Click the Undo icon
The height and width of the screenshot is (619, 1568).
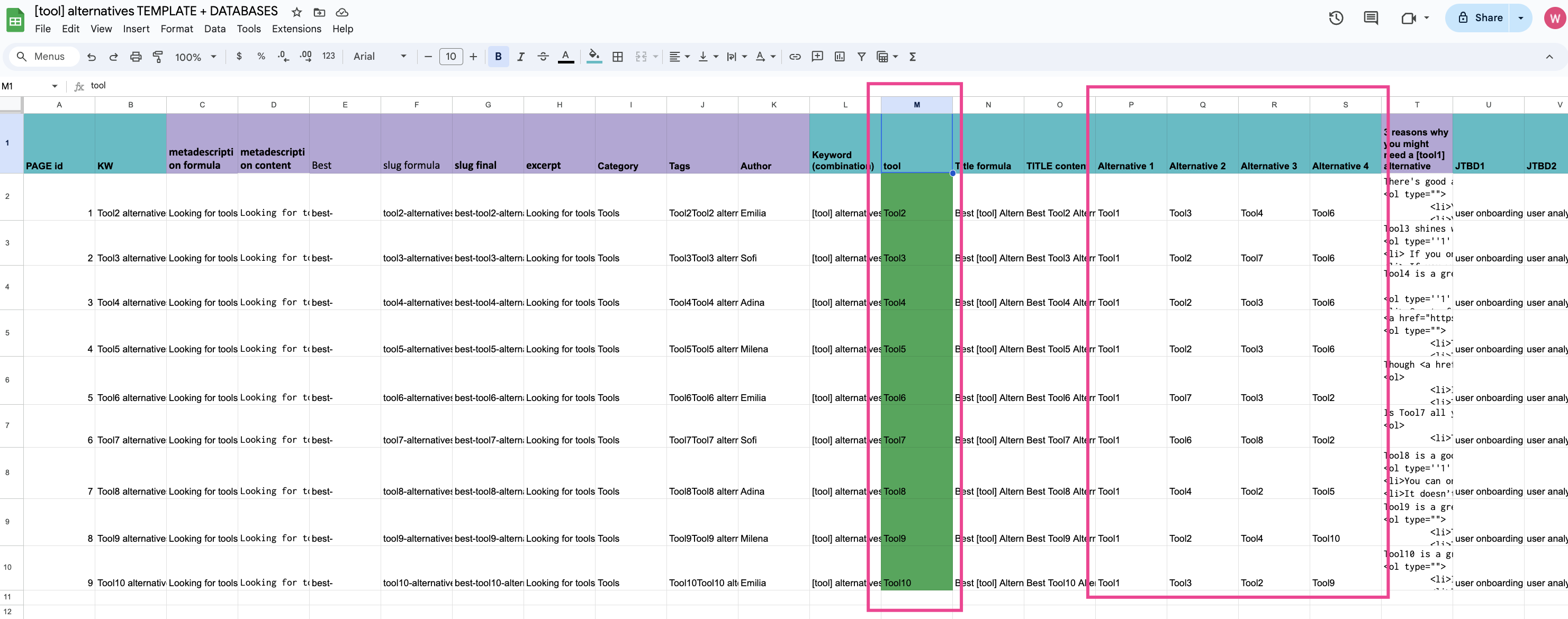click(91, 57)
